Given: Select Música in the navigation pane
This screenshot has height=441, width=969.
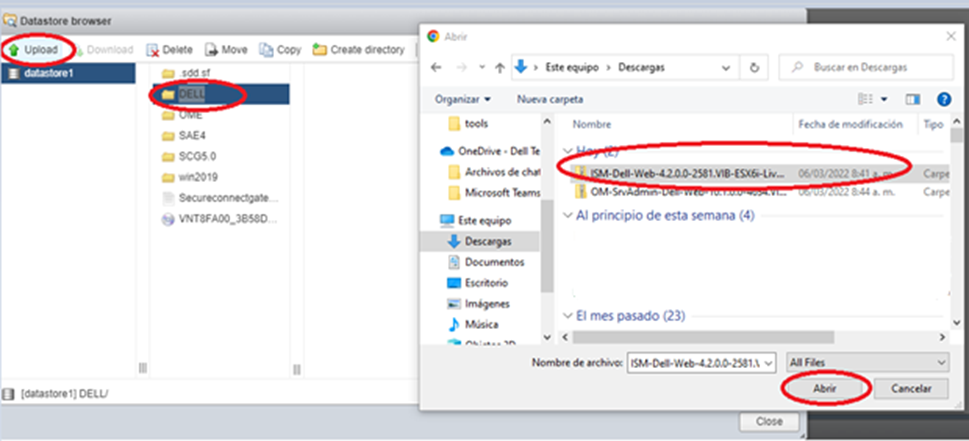Looking at the screenshot, I should [473, 324].
